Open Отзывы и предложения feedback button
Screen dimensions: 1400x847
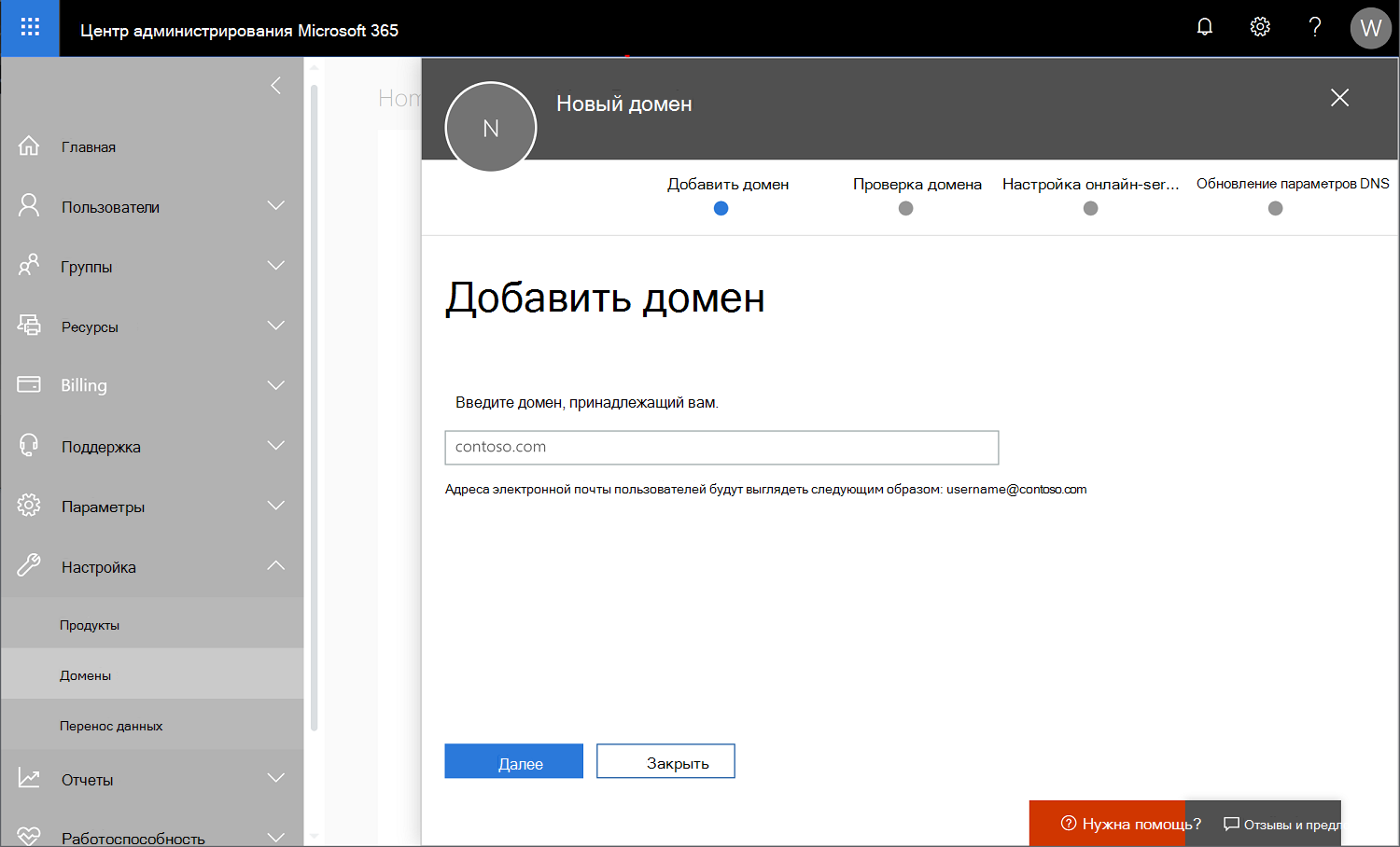click(x=1264, y=824)
